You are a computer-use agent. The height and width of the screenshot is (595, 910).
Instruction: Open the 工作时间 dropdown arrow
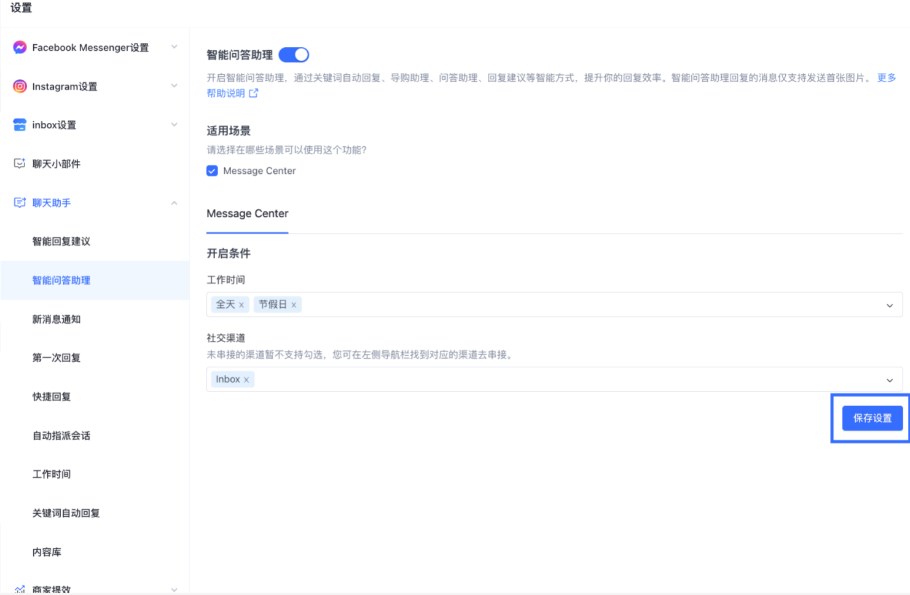coord(889,305)
